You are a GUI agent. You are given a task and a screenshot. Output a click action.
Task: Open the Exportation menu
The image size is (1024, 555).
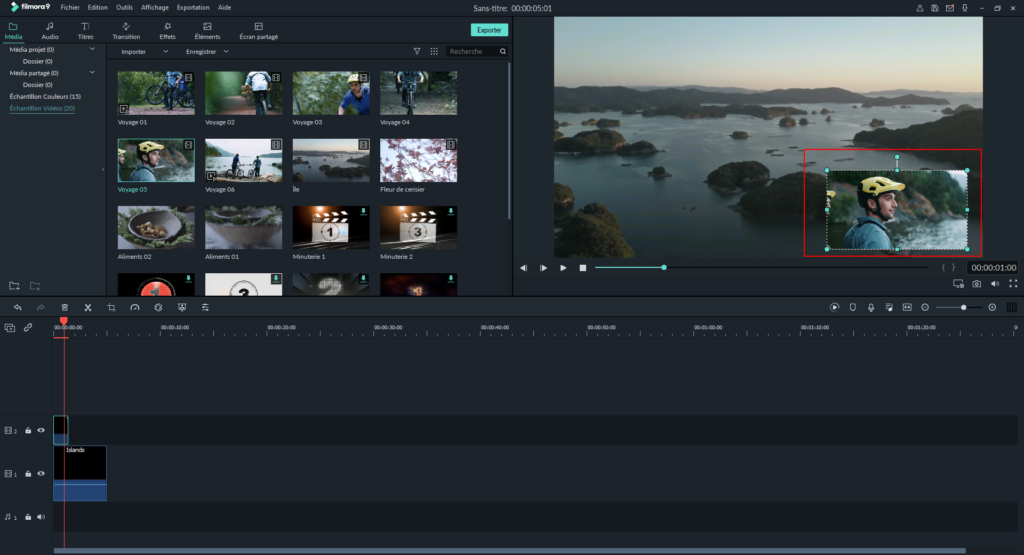pos(193,8)
